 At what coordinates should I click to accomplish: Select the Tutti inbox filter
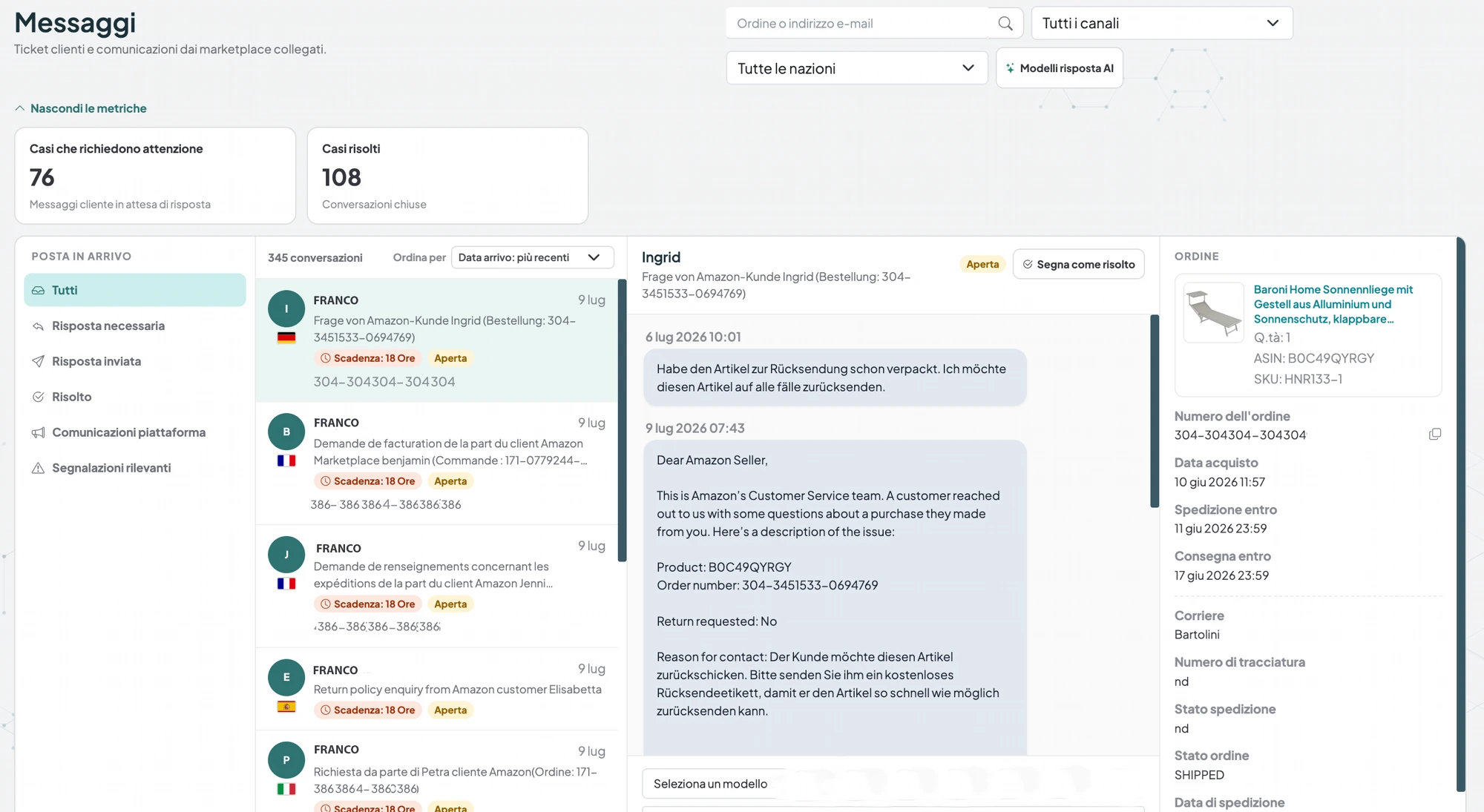[135, 290]
